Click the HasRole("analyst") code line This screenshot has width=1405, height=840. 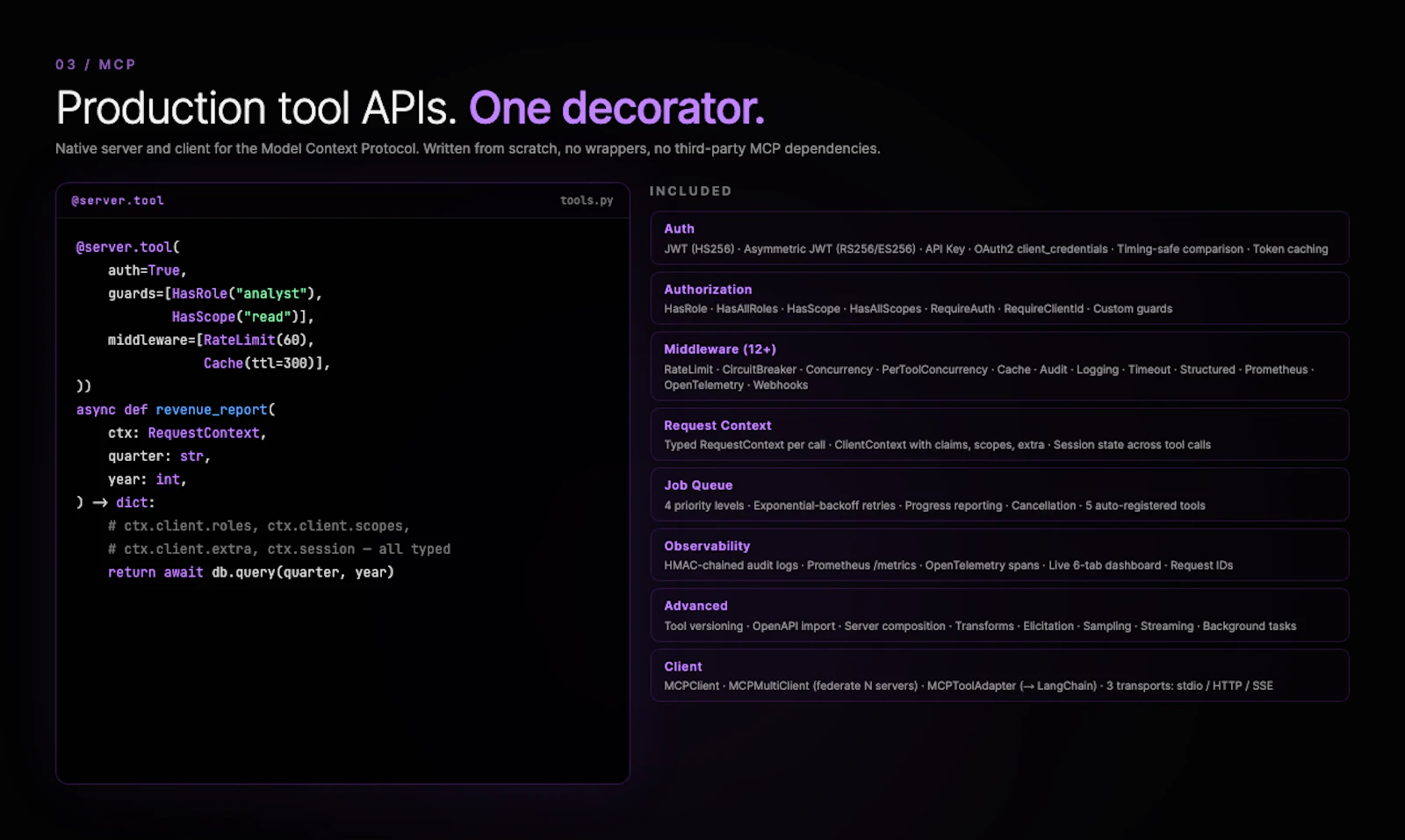point(215,293)
